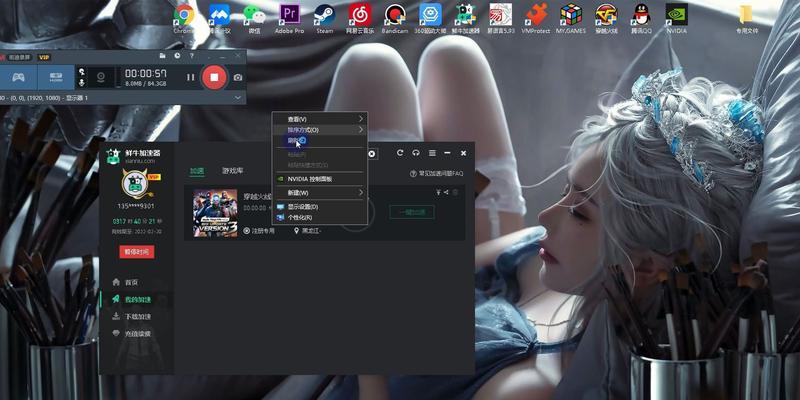
Task: Toggle the microphone icon in Bandicam
Action: click(x=81, y=82)
